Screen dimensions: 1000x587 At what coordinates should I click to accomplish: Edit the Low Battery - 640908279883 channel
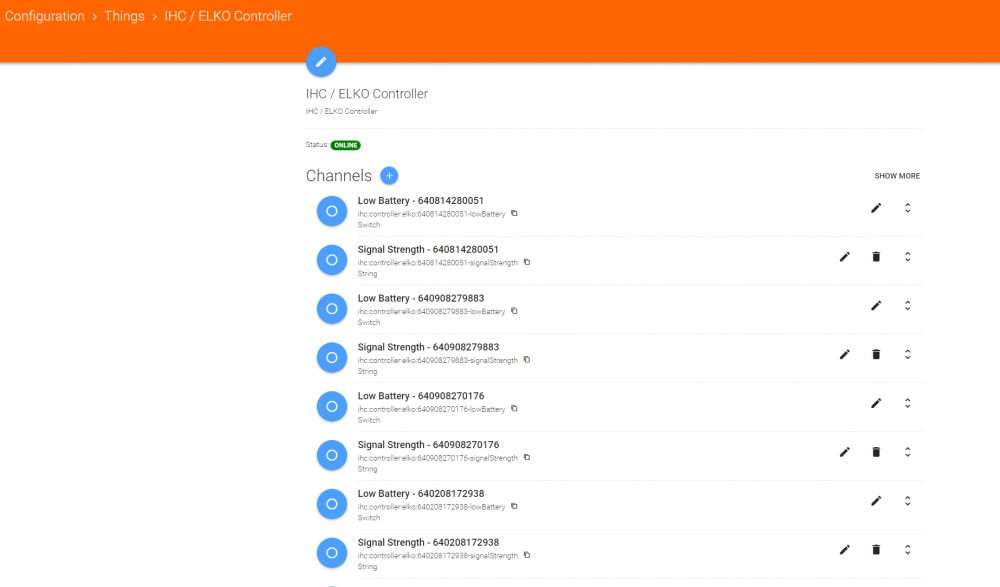[876, 306]
